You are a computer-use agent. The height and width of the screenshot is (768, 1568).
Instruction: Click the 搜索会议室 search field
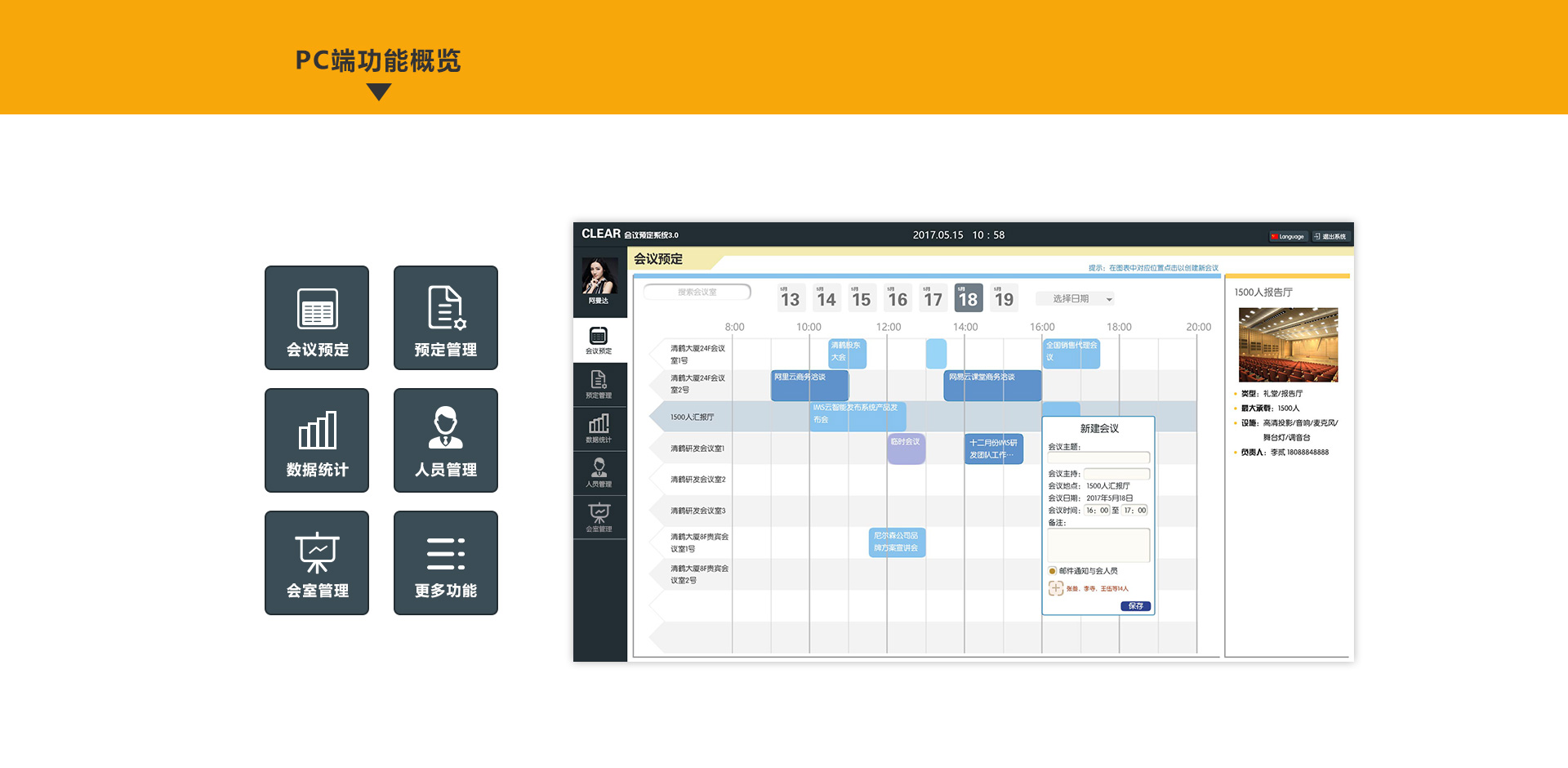pyautogui.click(x=697, y=292)
